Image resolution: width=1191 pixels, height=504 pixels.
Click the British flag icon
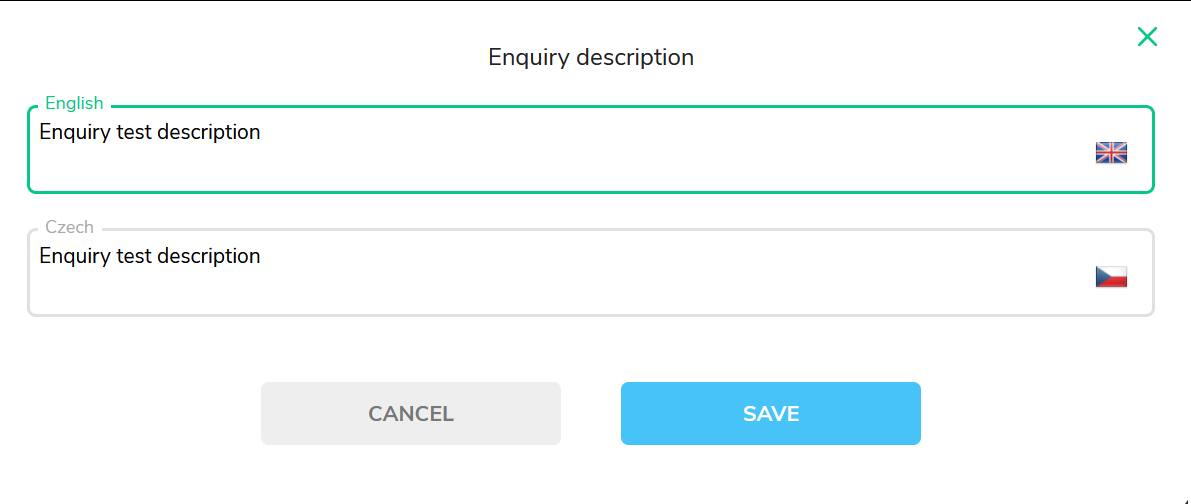(1111, 153)
